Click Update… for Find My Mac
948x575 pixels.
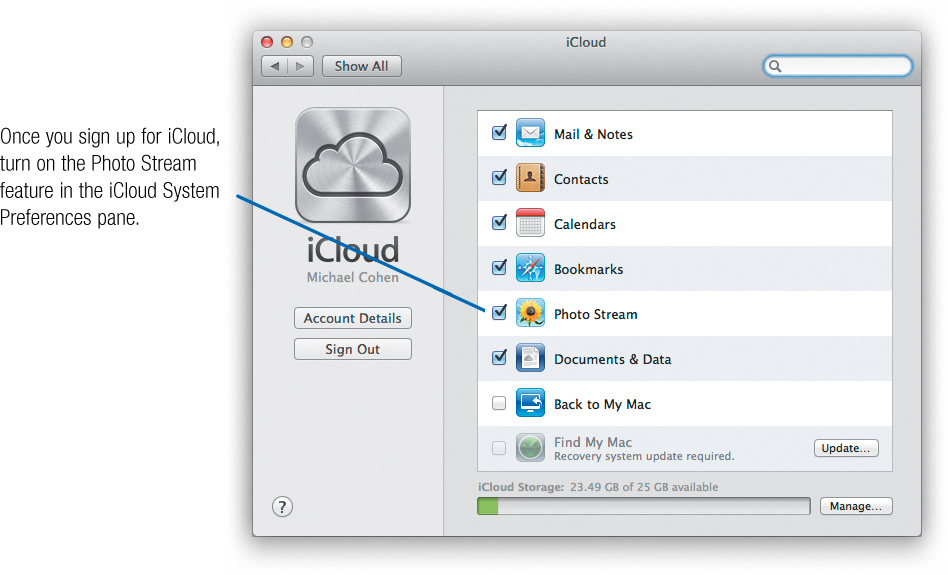pyautogui.click(x=846, y=448)
